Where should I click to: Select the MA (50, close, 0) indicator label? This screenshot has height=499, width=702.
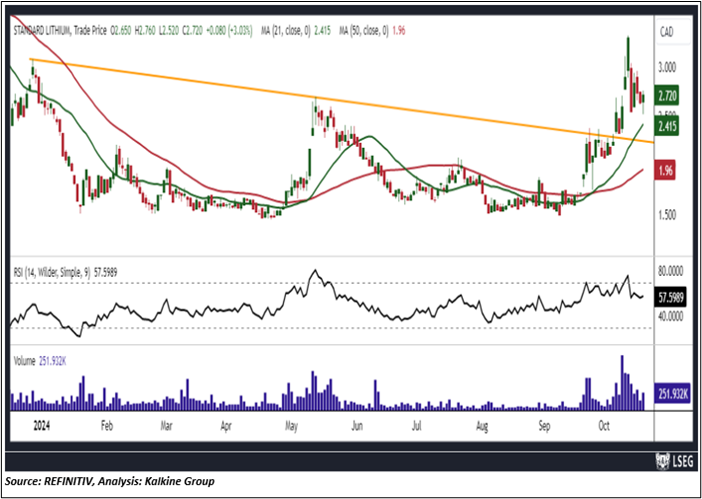click(374, 31)
